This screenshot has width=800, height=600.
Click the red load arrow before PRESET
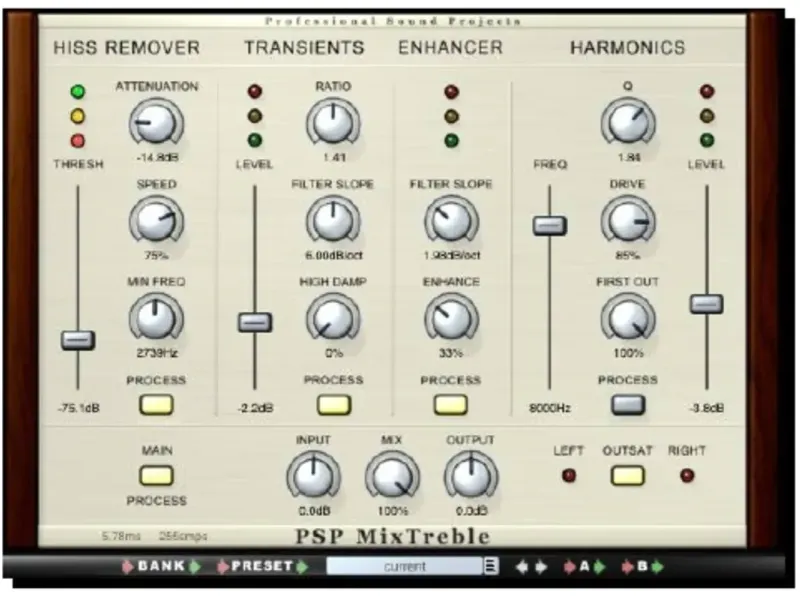point(222,566)
